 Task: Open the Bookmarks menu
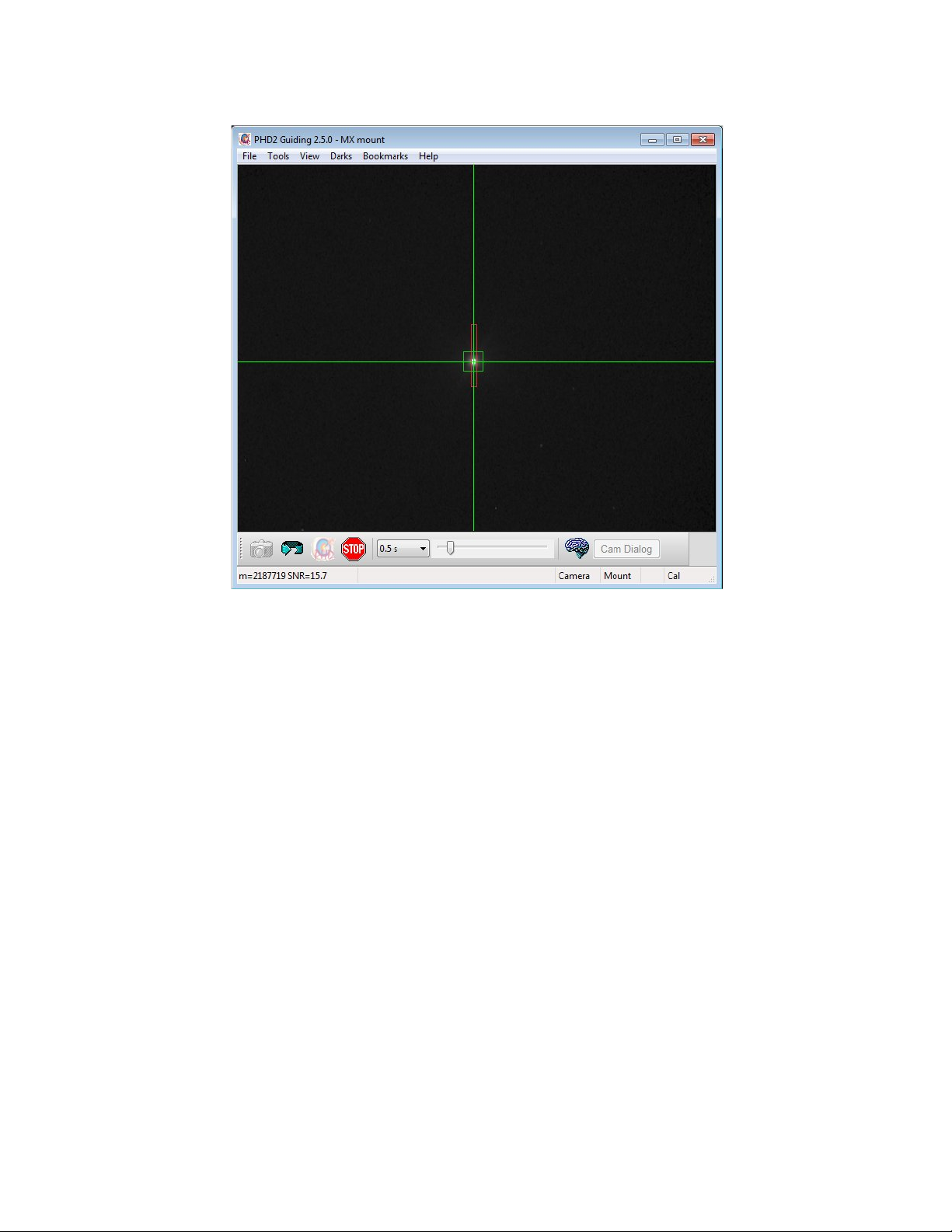(385, 156)
